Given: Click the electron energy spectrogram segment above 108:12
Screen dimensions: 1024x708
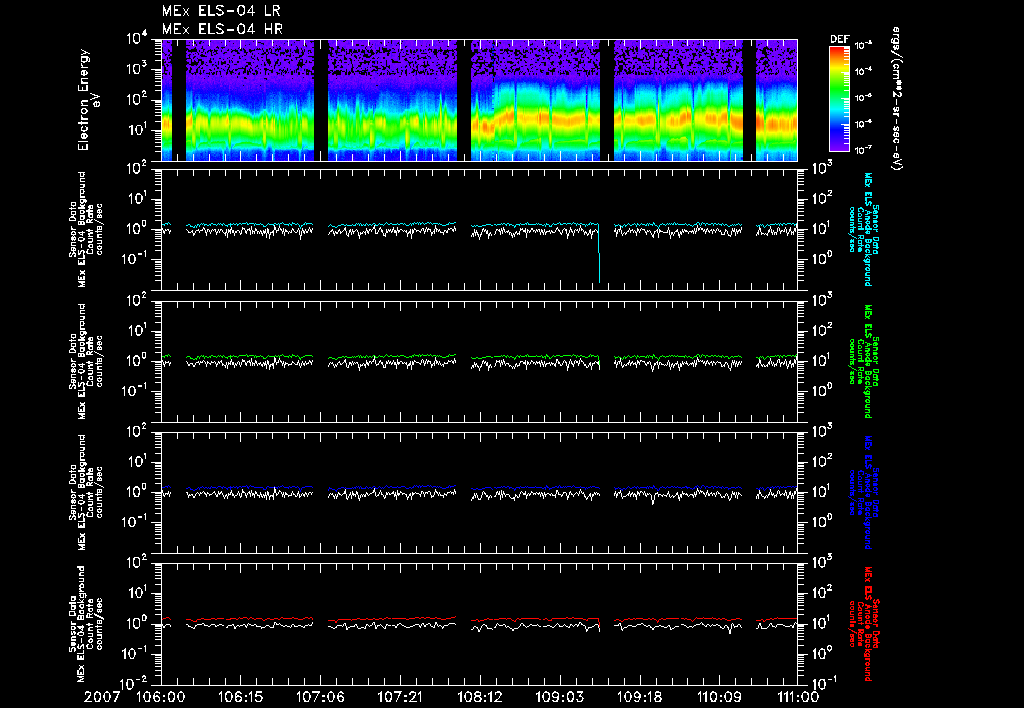Looking at the screenshot, I should point(535,100).
